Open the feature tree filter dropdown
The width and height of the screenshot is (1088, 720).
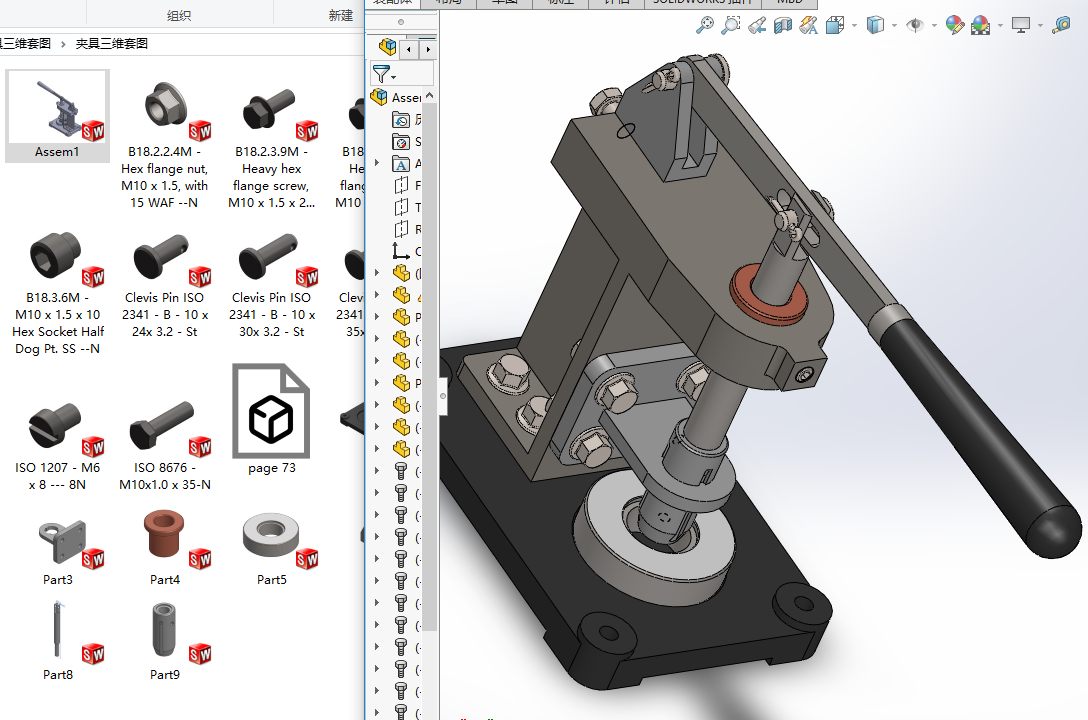click(x=384, y=74)
